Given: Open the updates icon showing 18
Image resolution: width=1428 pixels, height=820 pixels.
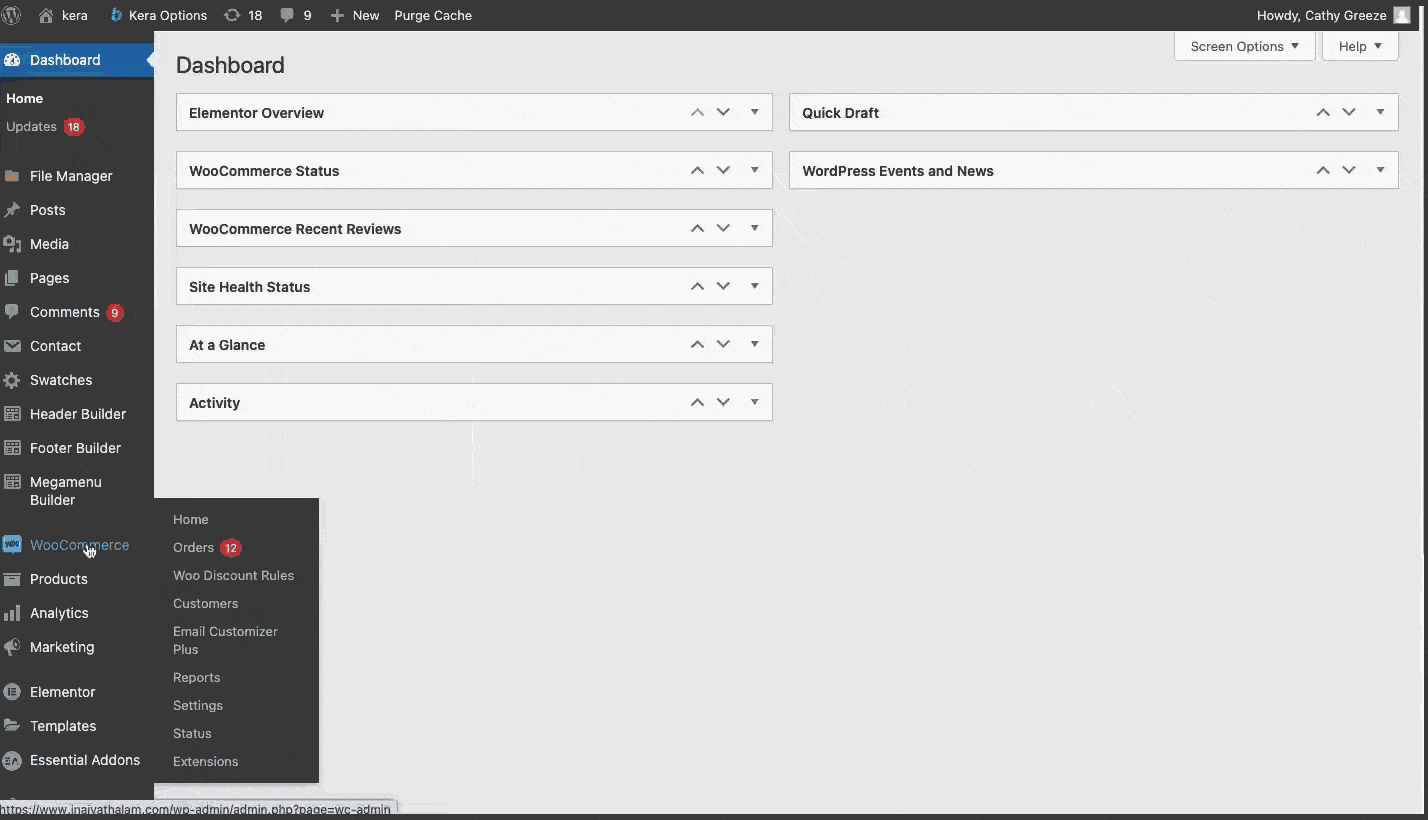Looking at the screenshot, I should (232, 15).
